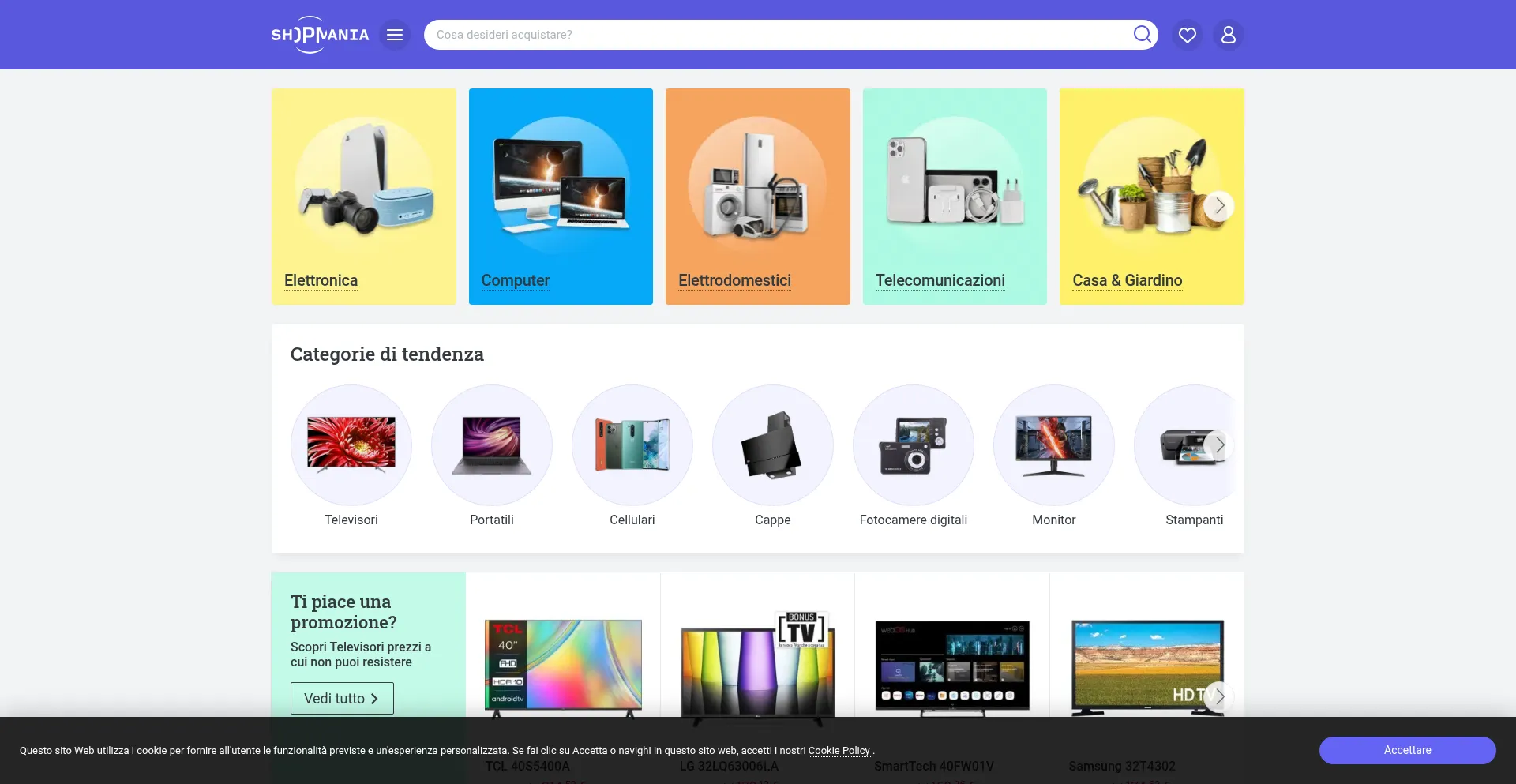Go to Shopmania home logo

coord(320,35)
